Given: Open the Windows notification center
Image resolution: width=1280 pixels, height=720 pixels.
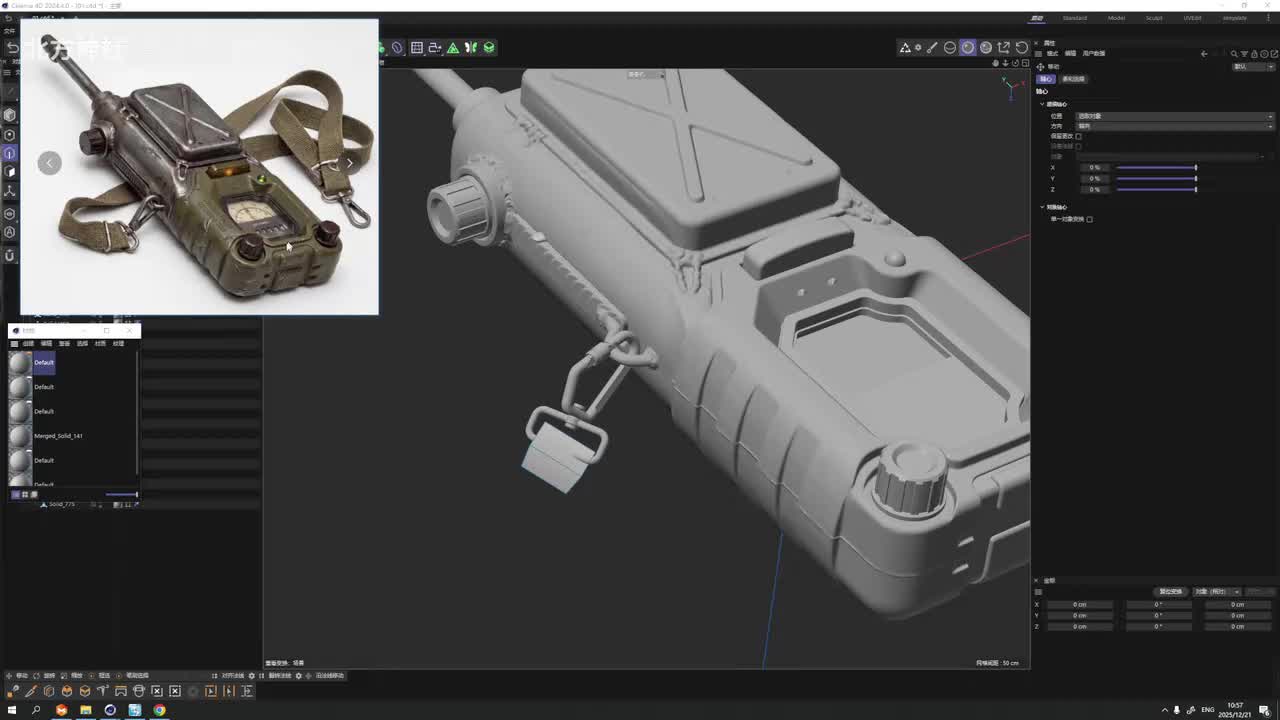Looking at the screenshot, I should [1264, 710].
